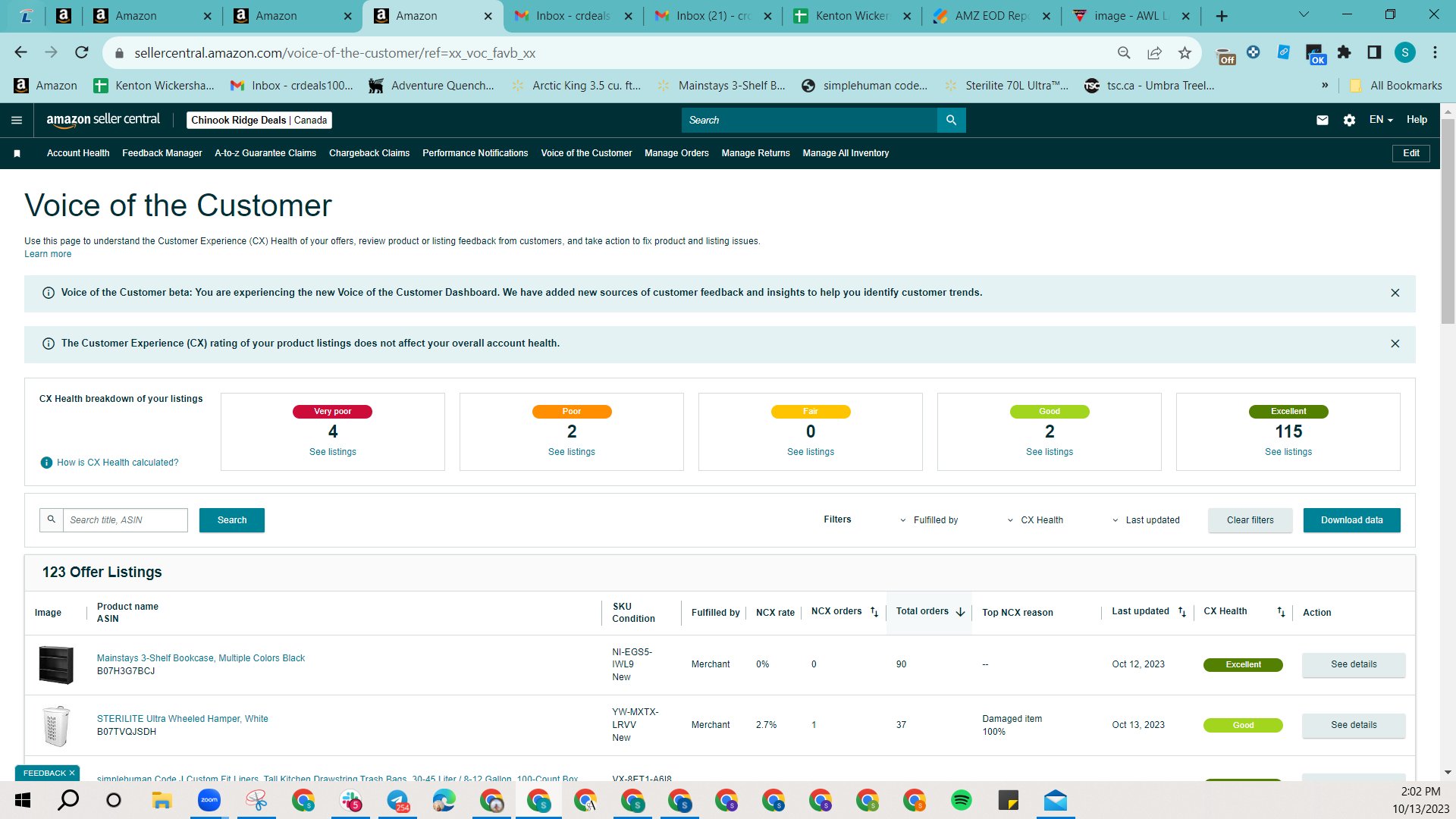The width and height of the screenshot is (1456, 819).
Task: Close the FEEDBACK tab widget
Action: 72,773
